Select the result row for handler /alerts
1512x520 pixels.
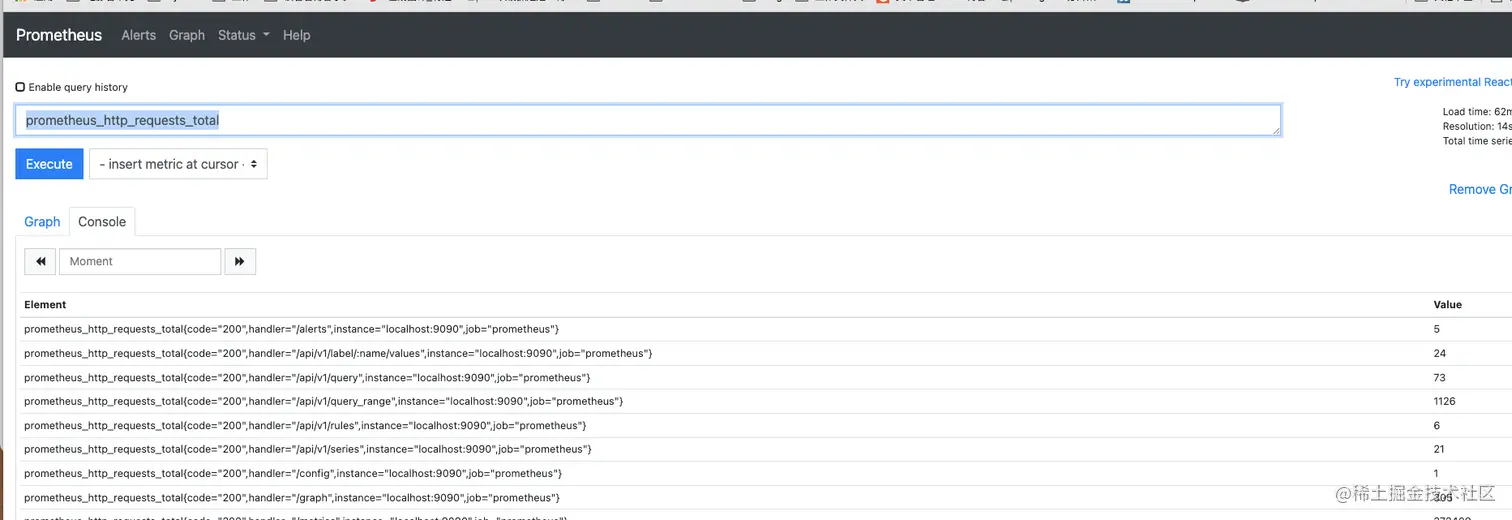(x=291, y=329)
